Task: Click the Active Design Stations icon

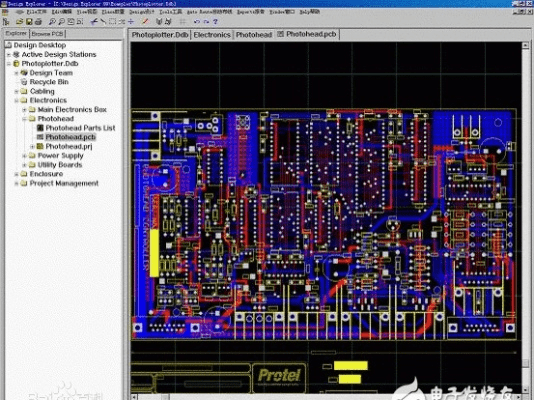Action: point(16,54)
